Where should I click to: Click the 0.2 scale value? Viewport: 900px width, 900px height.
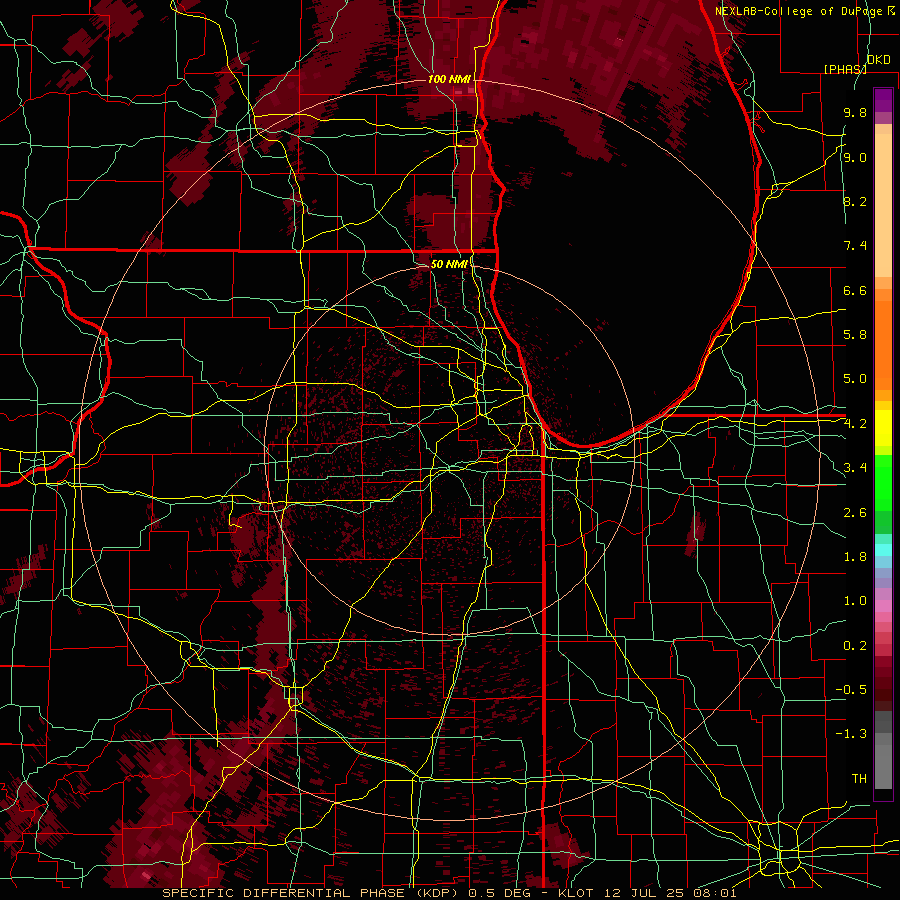[855, 646]
